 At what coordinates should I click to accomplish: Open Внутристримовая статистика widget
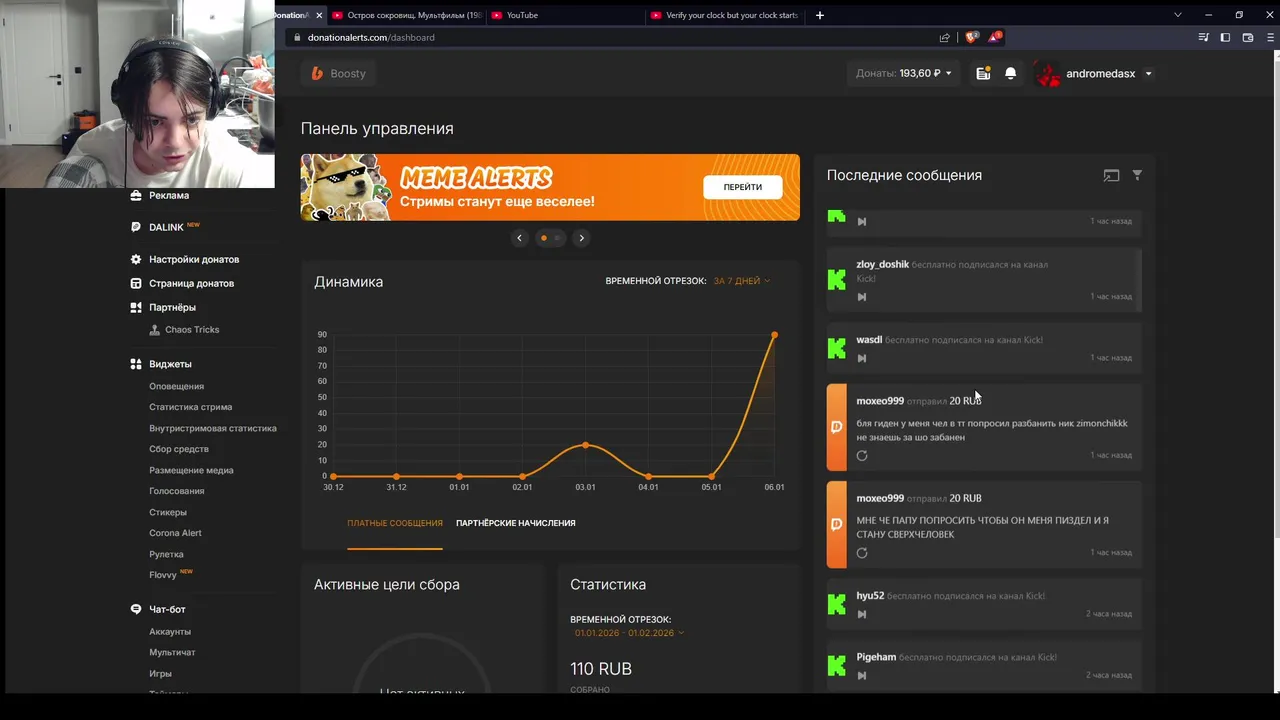click(x=213, y=428)
